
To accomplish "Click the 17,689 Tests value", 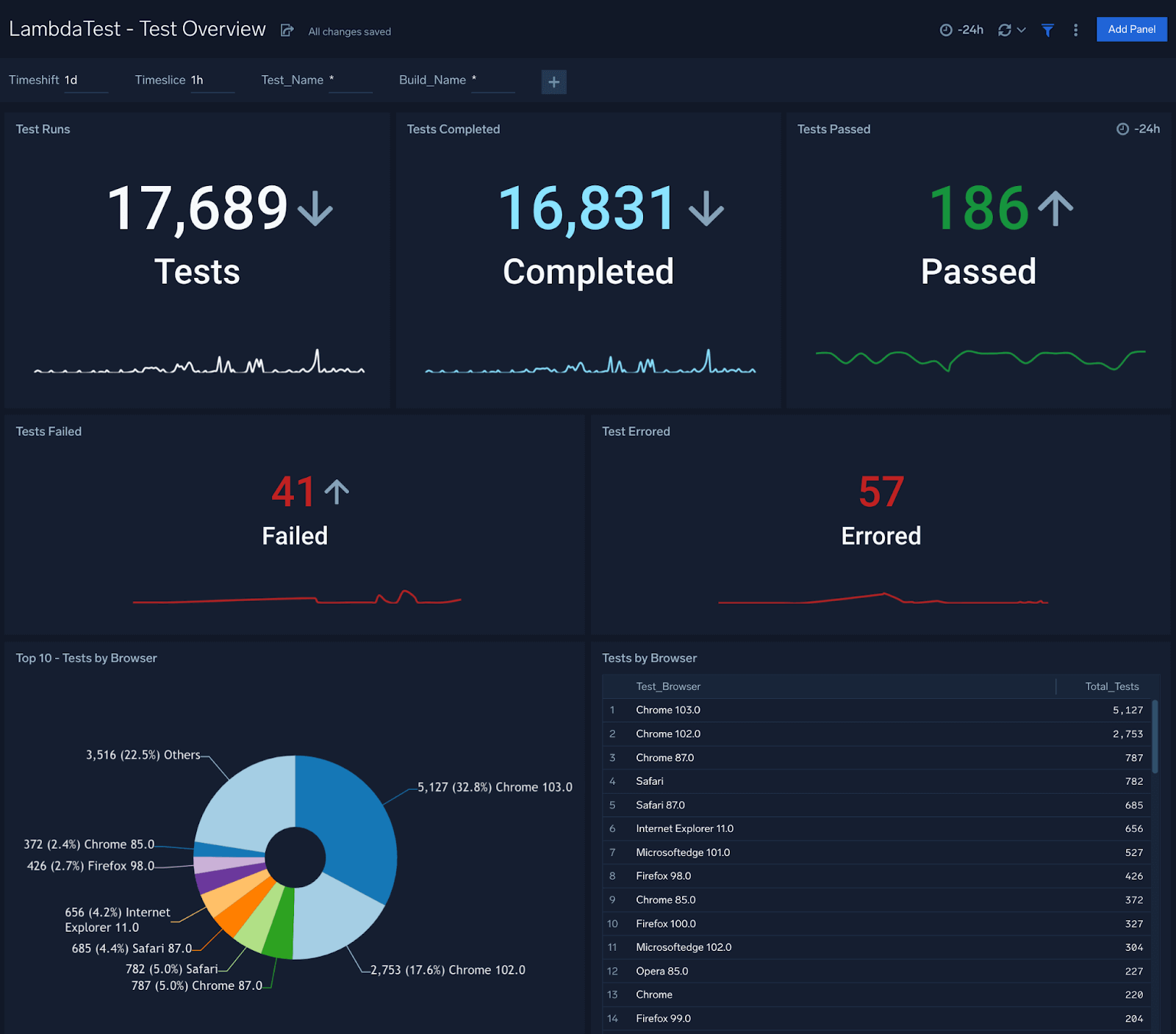I will pyautogui.click(x=198, y=208).
